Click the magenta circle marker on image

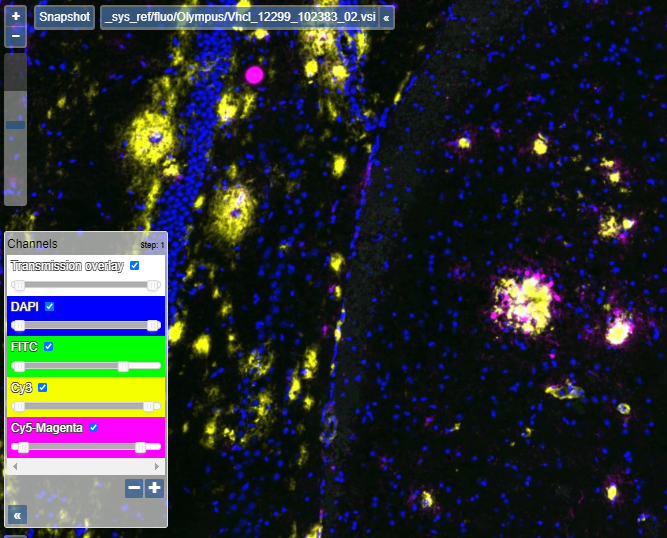click(254, 74)
